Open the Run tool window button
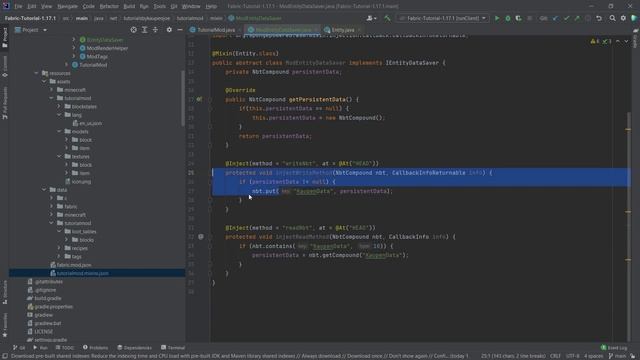This screenshot has height=360, width=640. [x=40, y=348]
